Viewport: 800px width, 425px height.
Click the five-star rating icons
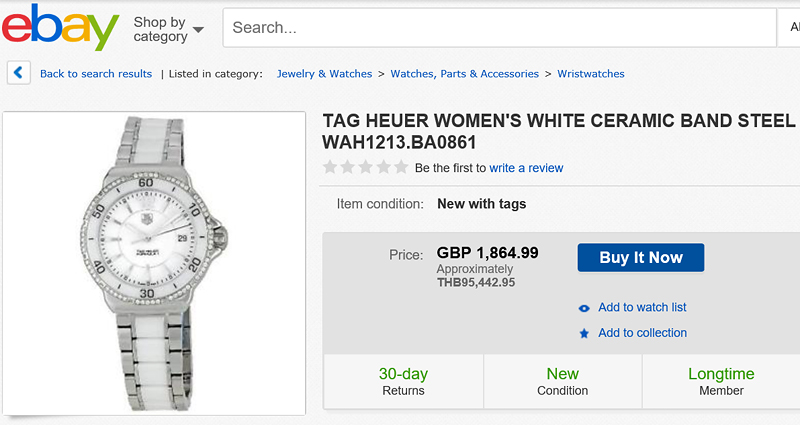365,167
